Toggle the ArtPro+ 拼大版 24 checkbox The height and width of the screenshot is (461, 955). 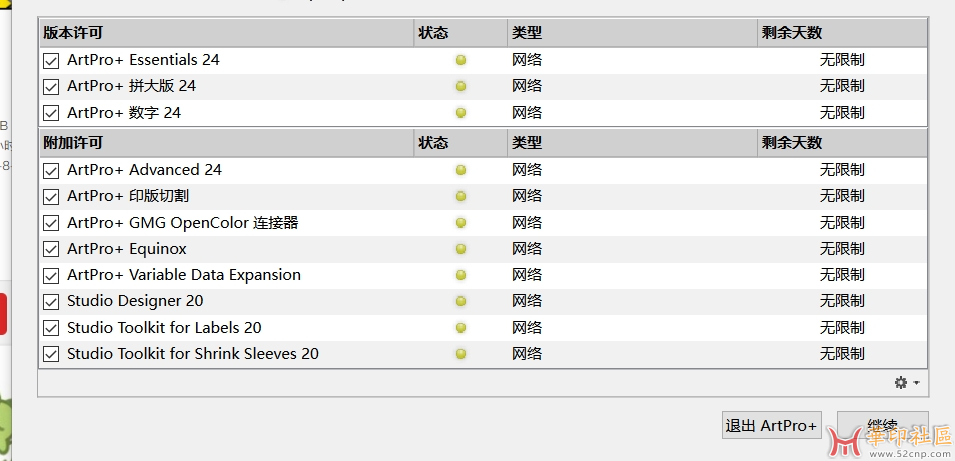pyautogui.click(x=51, y=87)
